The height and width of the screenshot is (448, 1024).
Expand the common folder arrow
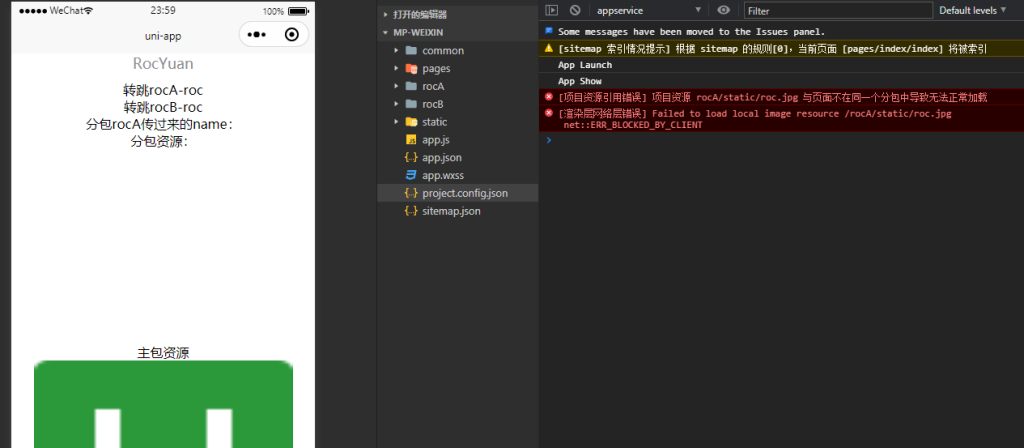396,50
